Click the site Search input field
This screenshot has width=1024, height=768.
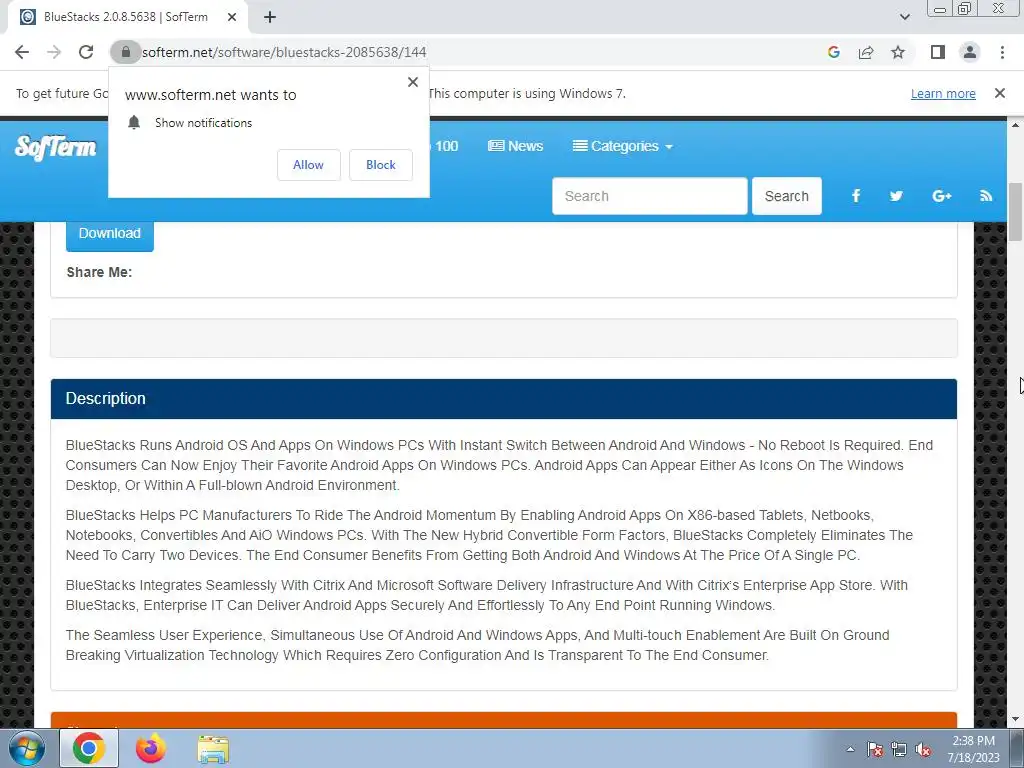(x=650, y=196)
